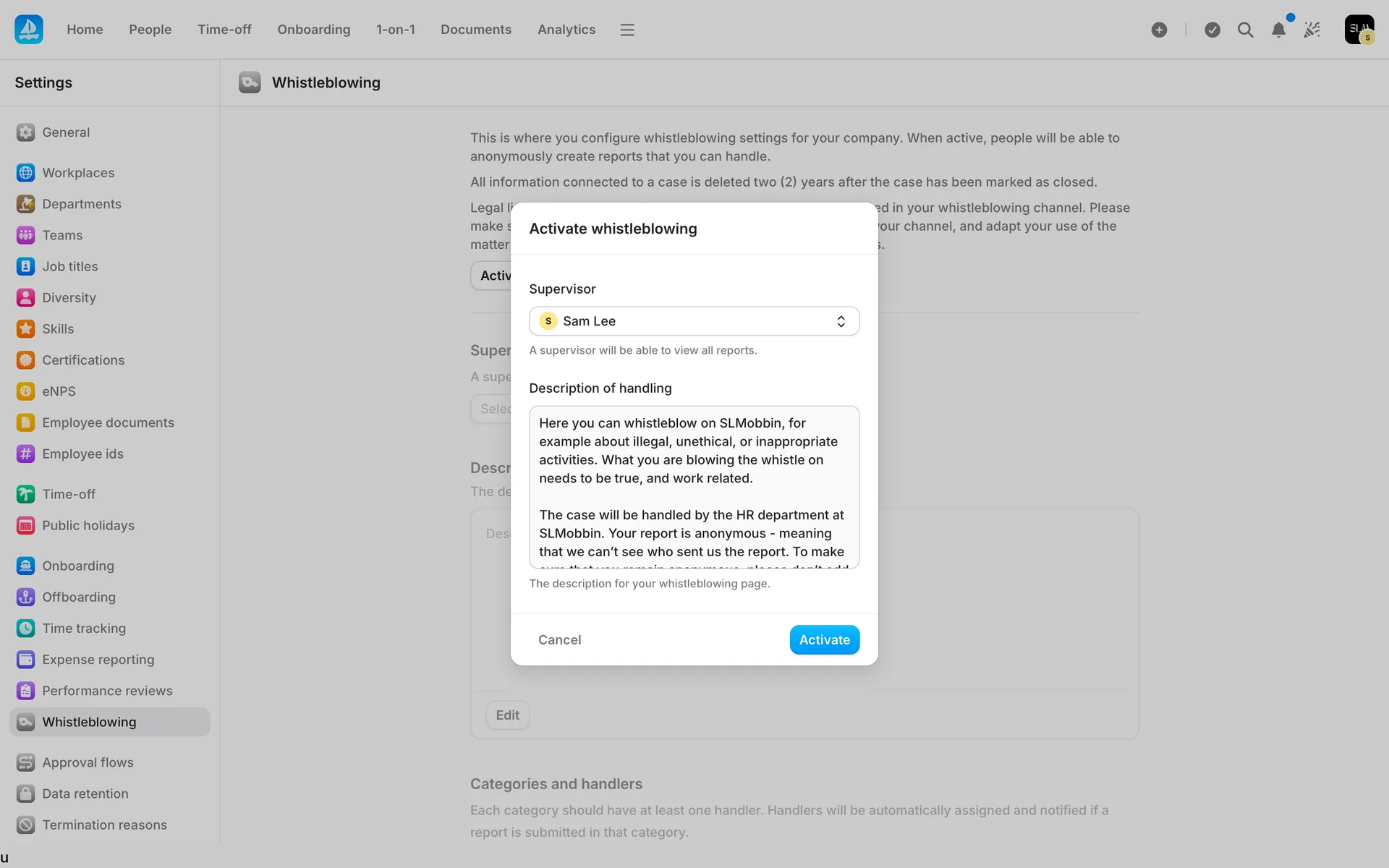Click the checkmark tasks icon
The height and width of the screenshot is (868, 1389).
point(1212,30)
